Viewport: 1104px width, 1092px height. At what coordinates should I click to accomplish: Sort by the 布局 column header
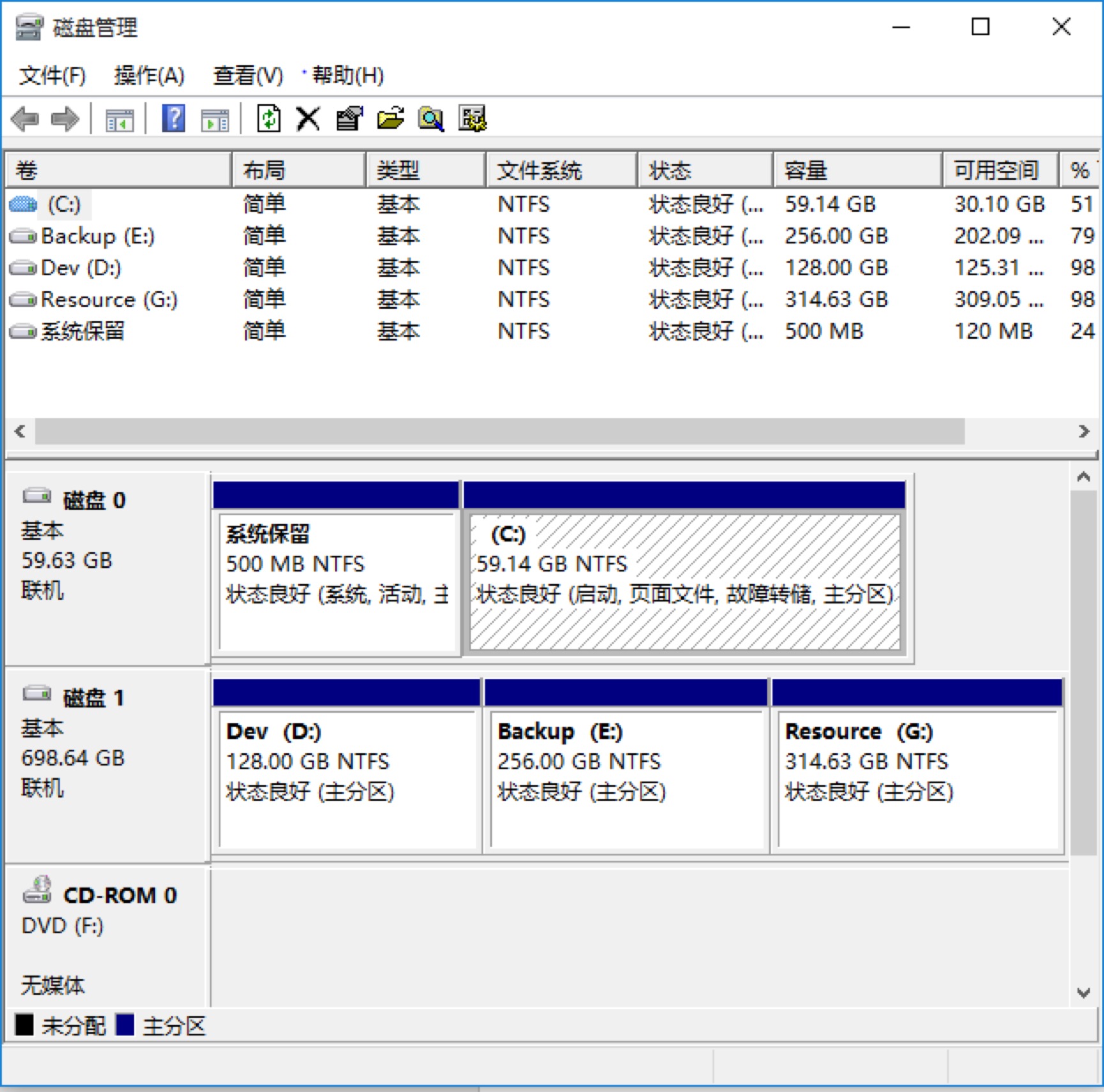pyautogui.click(x=299, y=170)
